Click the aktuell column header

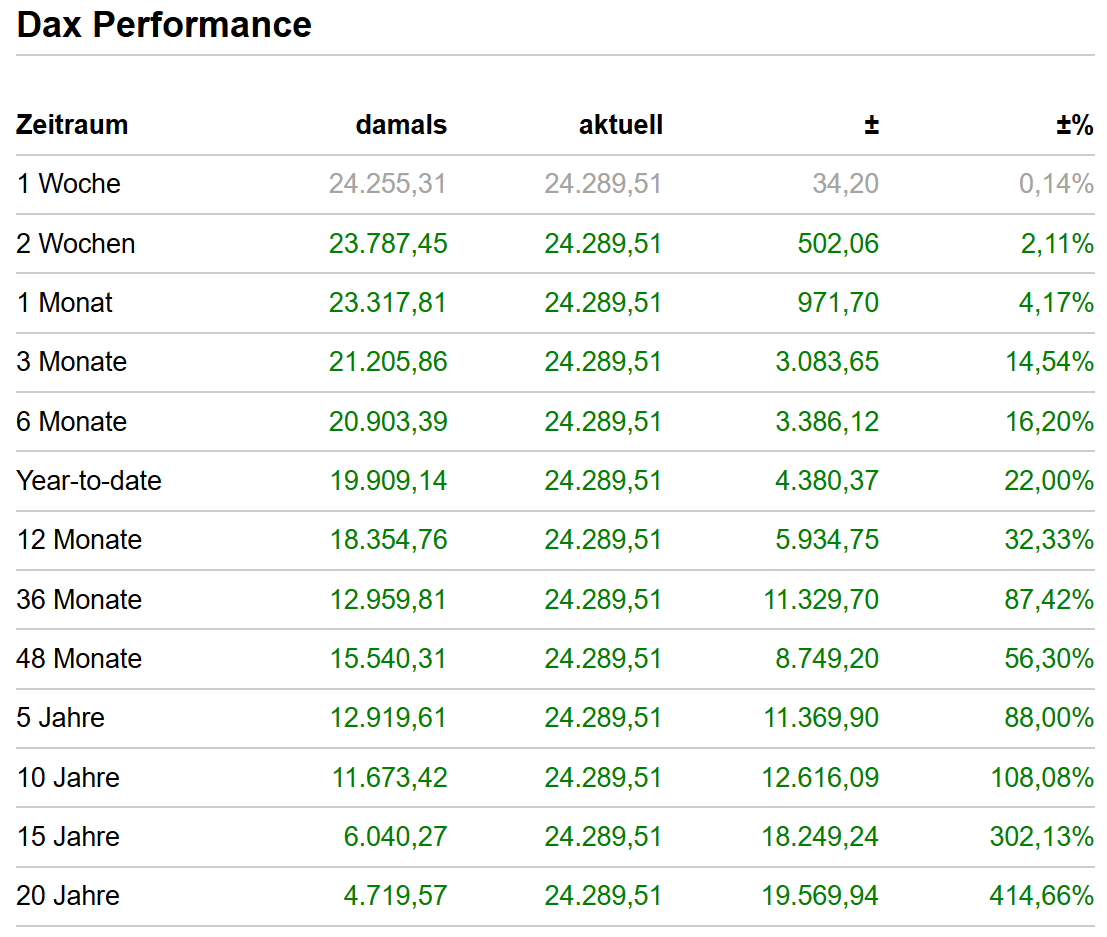pyautogui.click(x=621, y=124)
